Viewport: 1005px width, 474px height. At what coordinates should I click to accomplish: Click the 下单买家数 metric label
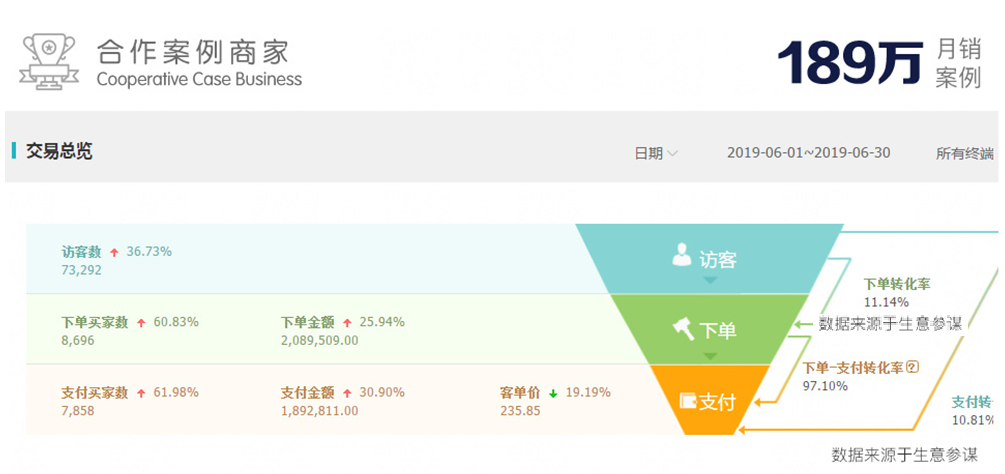[94, 323]
